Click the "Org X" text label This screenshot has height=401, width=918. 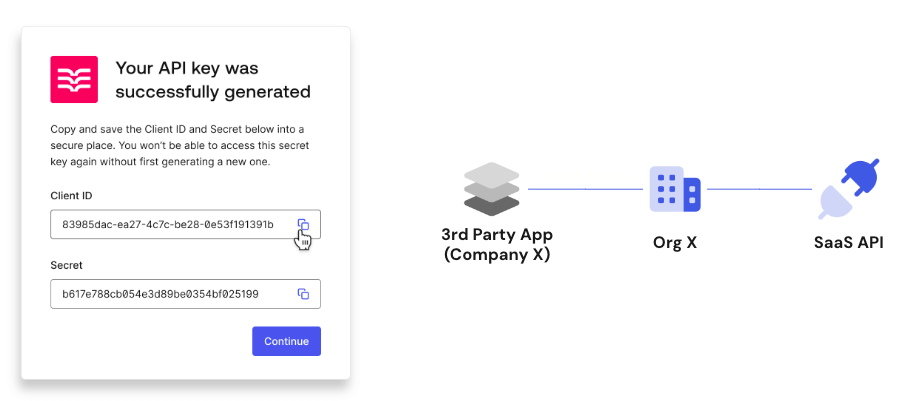click(x=675, y=243)
